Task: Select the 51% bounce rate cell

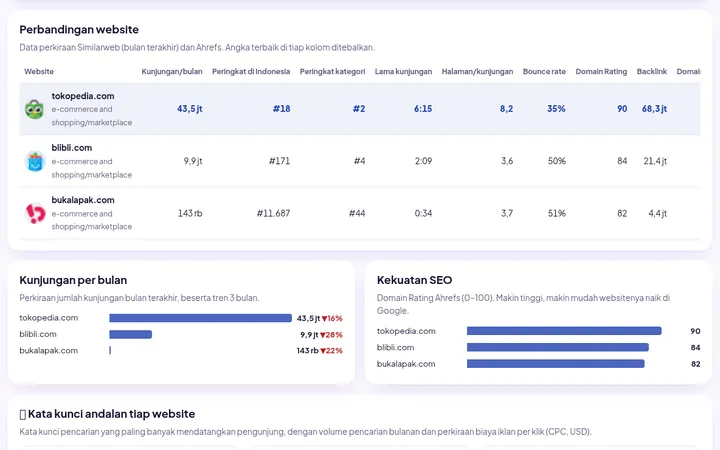Action: point(557,213)
